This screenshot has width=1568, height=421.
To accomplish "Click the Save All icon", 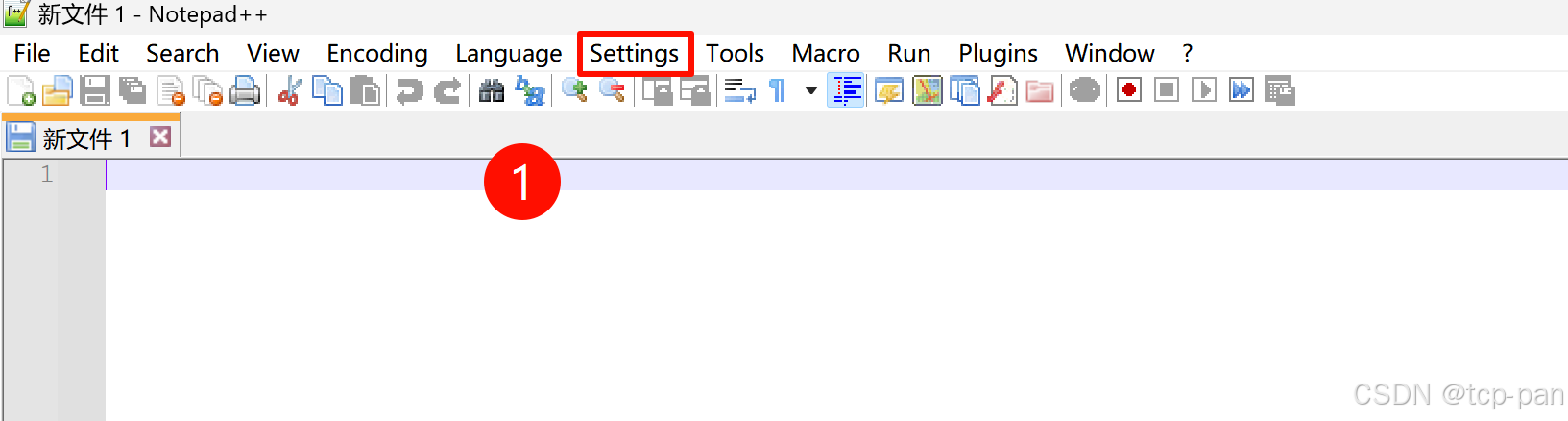I will click(x=133, y=91).
